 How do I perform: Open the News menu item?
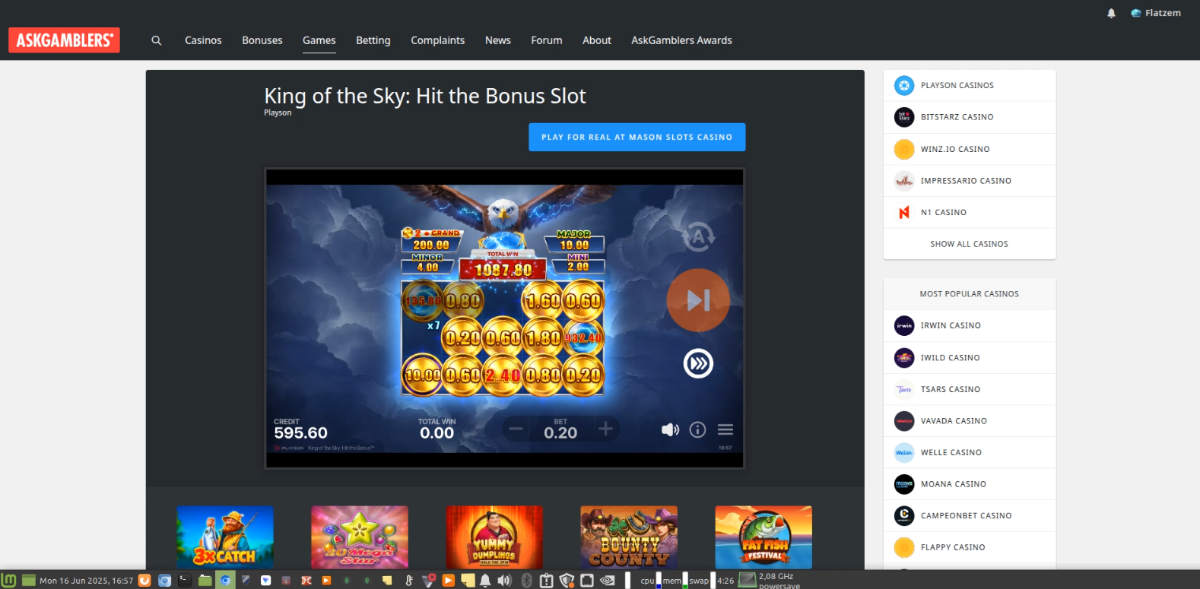(x=498, y=40)
